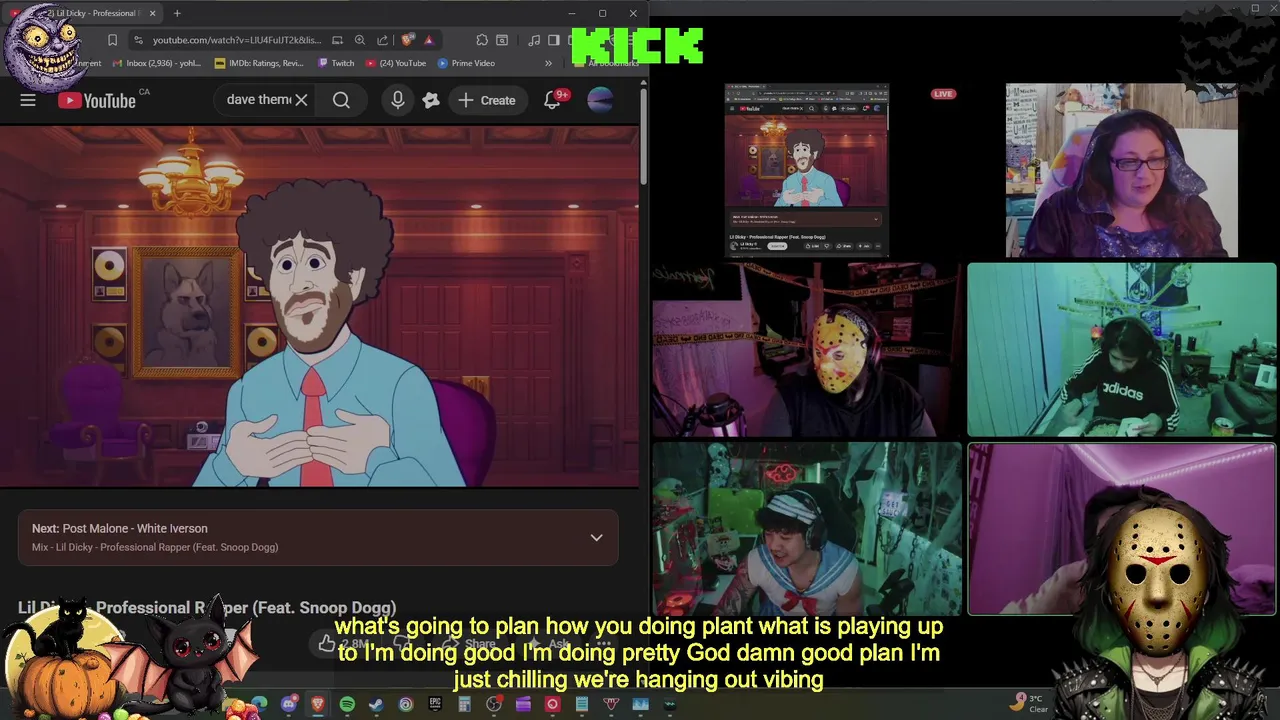The image size is (1280, 720).
Task: Open the IMDb: Ratings bookmark
Action: [259, 63]
